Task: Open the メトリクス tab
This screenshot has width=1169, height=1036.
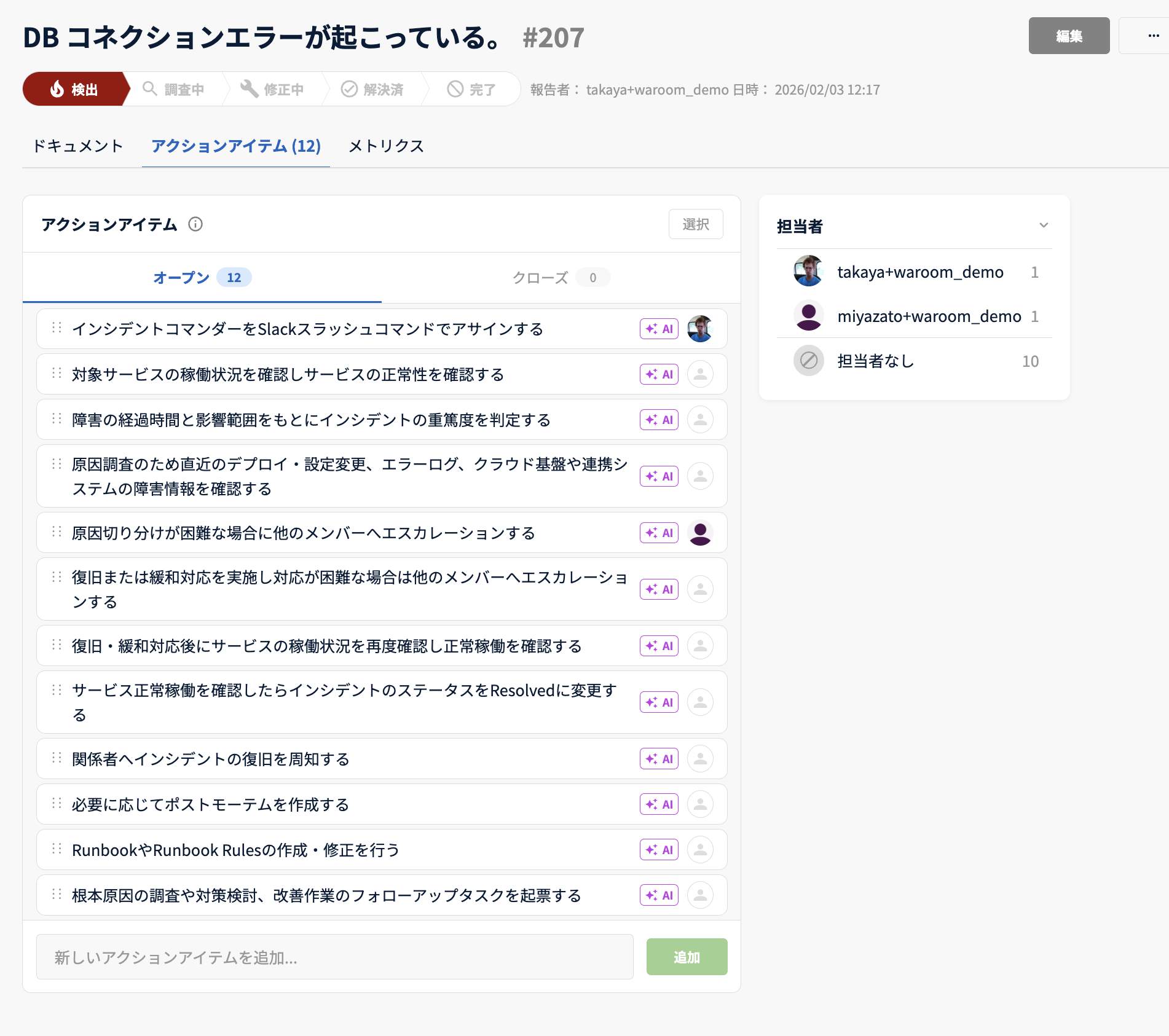Action: (x=386, y=146)
